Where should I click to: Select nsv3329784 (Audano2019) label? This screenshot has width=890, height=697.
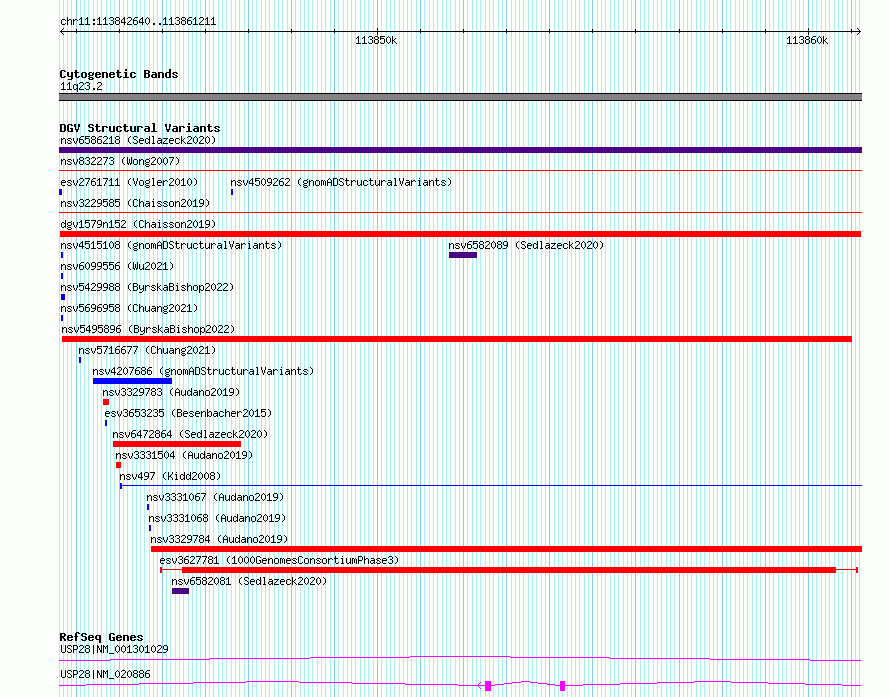pyautogui.click(x=219, y=539)
